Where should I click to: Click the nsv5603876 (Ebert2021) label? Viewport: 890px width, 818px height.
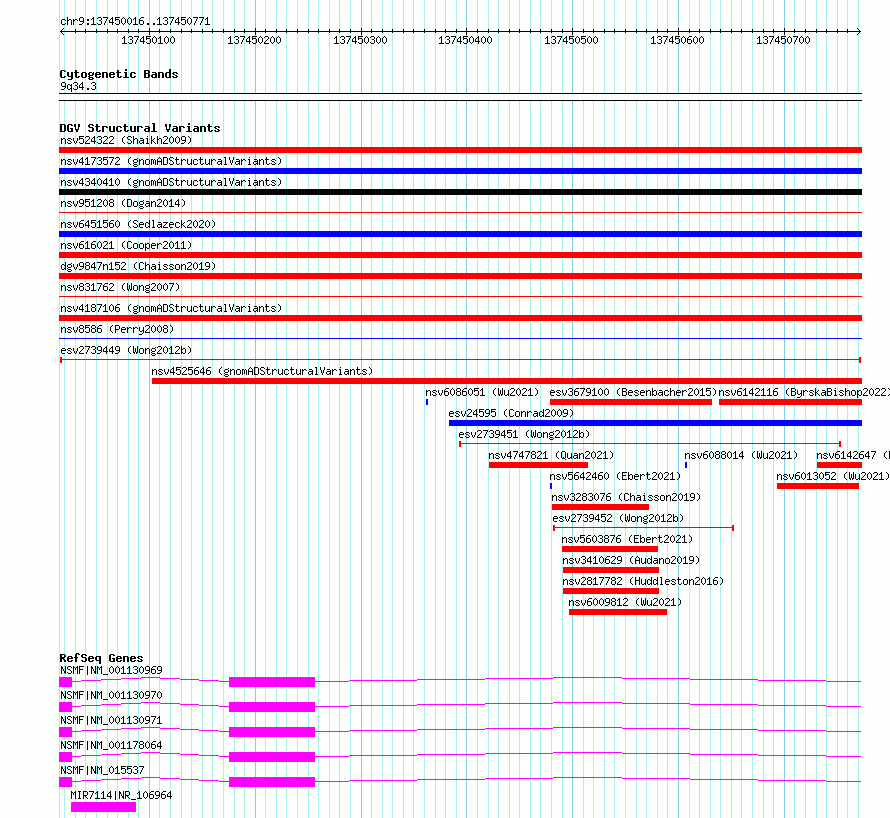[x=627, y=539]
